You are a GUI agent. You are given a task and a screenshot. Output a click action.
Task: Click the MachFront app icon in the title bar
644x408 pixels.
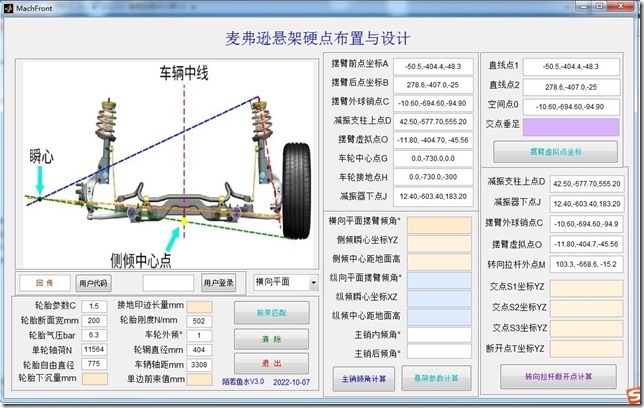click(x=9, y=8)
